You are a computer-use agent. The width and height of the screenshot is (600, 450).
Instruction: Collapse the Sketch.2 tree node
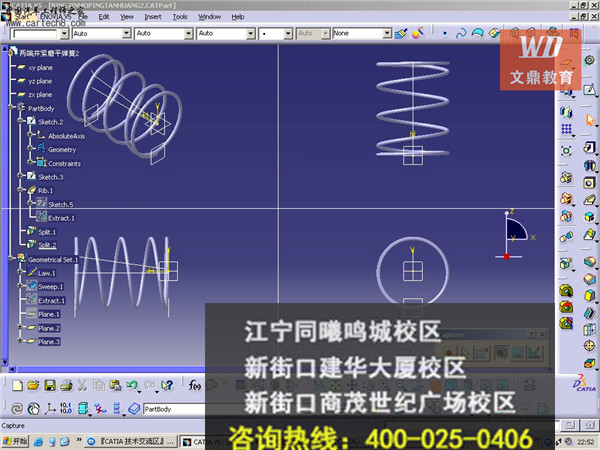tap(20, 121)
